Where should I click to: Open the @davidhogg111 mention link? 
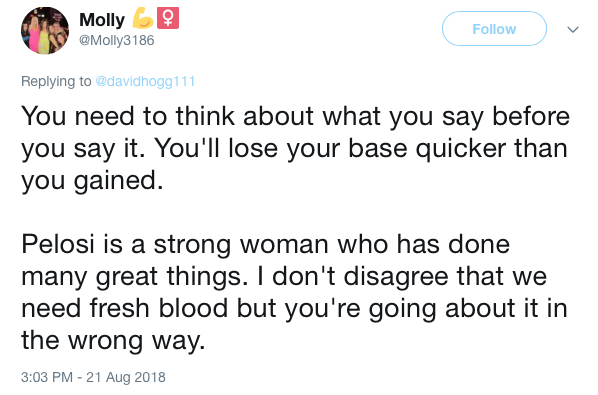coord(145,81)
